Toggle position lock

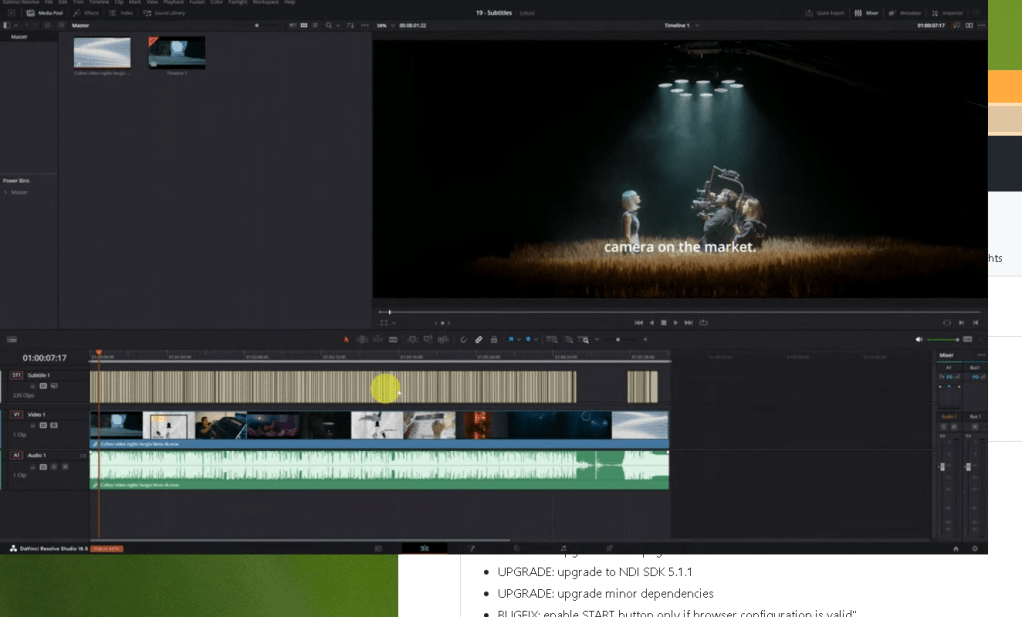pyautogui.click(x=494, y=339)
